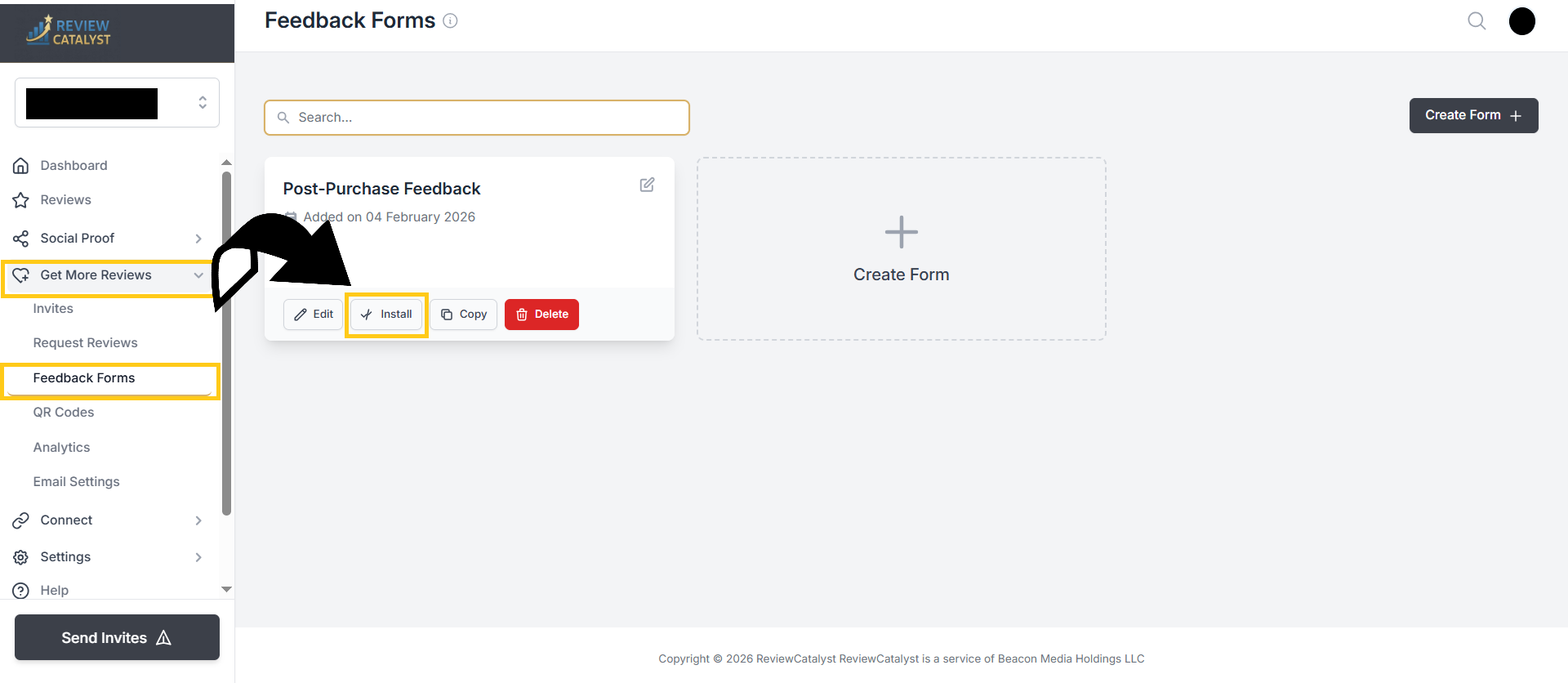Viewport: 1568px width, 683px height.
Task: Create a new form with Create Form button
Action: tap(1472, 115)
